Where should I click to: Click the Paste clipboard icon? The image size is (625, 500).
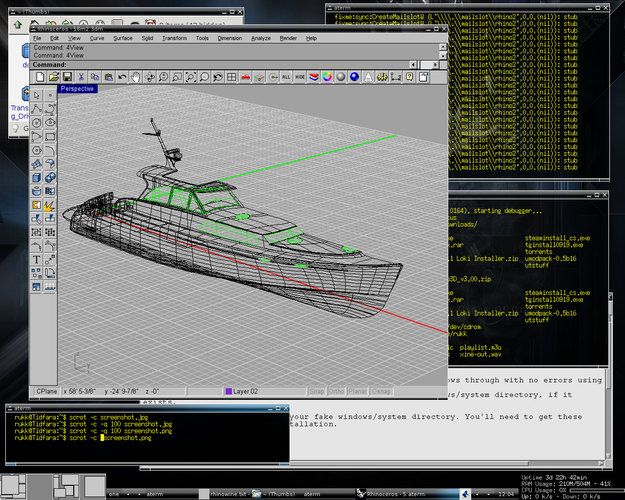point(108,77)
